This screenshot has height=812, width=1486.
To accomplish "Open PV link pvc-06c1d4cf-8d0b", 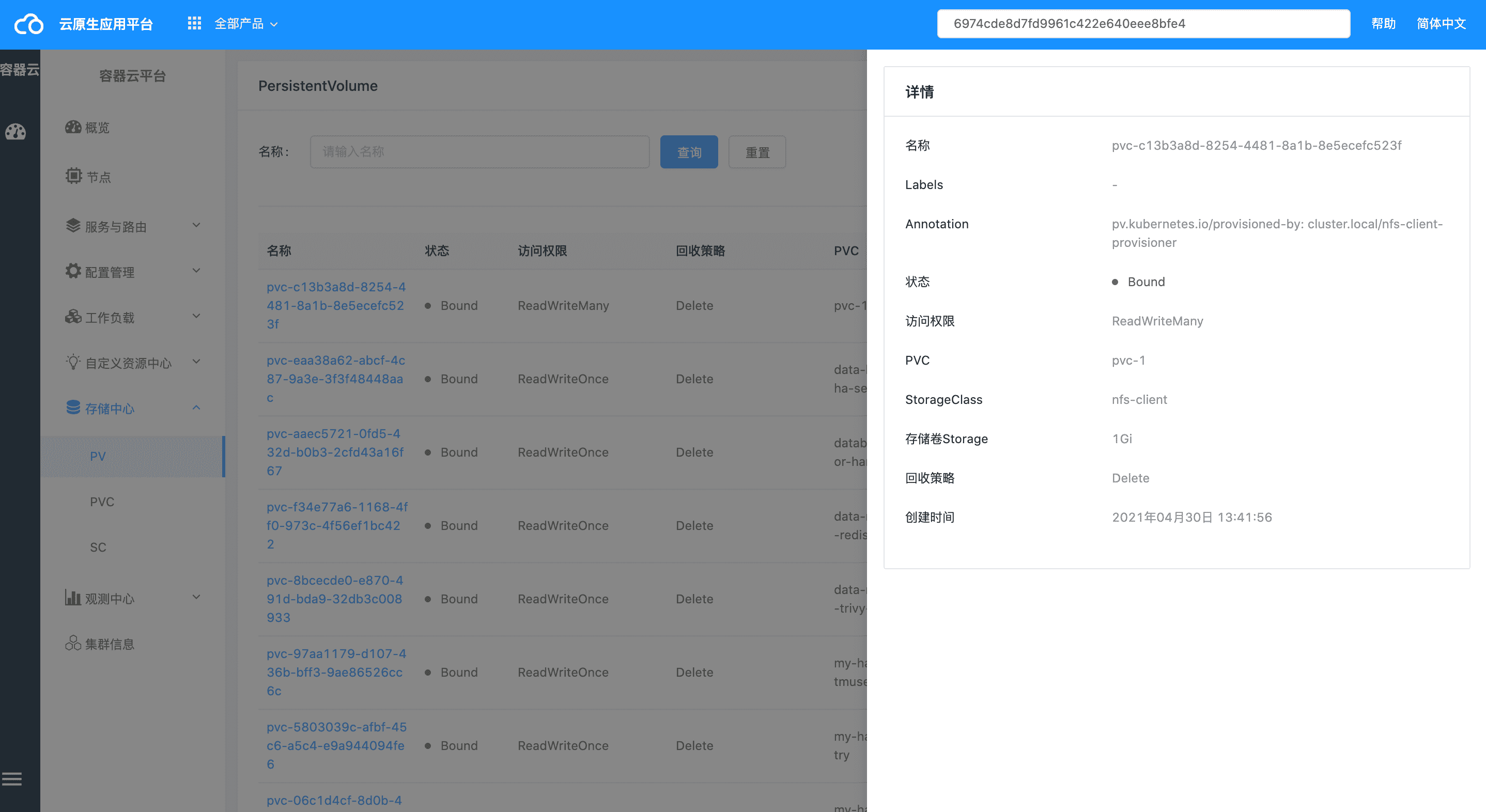I will point(335,801).
